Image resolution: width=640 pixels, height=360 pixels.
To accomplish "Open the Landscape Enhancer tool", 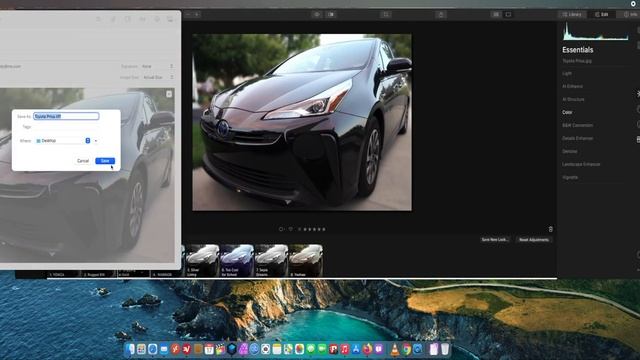I will pos(581,164).
